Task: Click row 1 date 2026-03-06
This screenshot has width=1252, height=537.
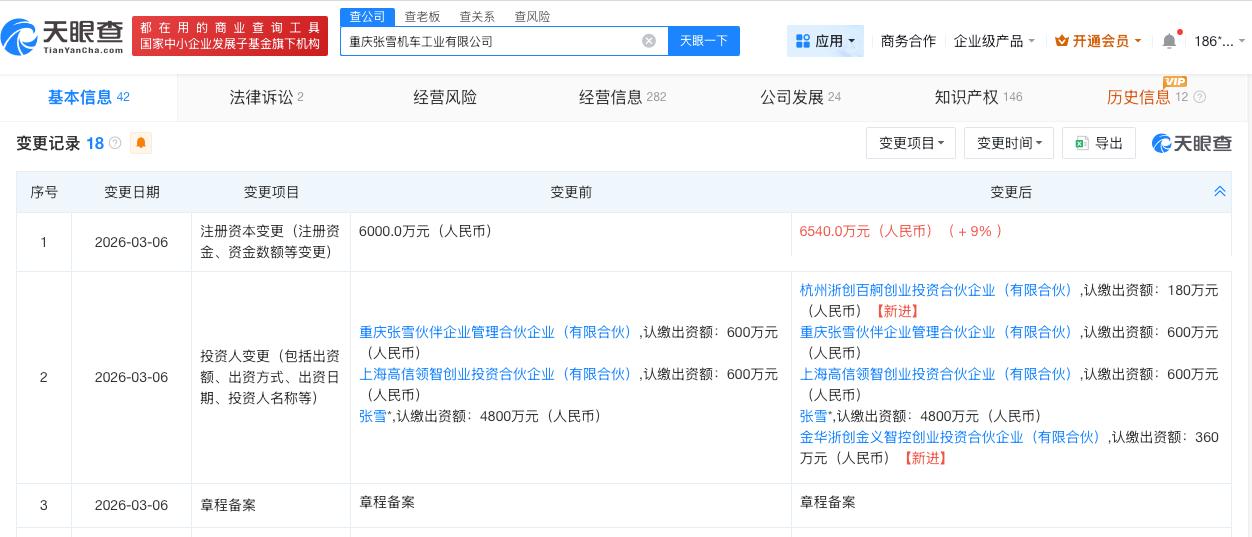Action: point(131,242)
